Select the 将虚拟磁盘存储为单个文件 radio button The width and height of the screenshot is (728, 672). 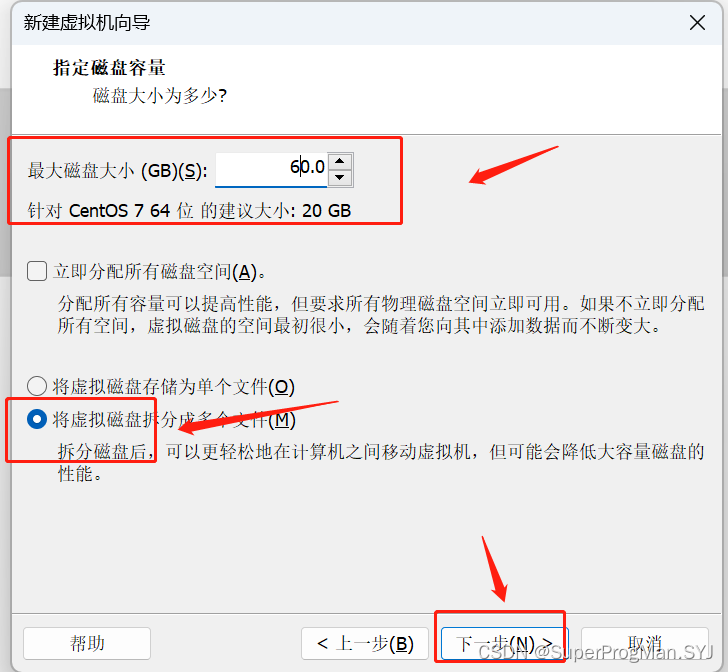point(37,386)
